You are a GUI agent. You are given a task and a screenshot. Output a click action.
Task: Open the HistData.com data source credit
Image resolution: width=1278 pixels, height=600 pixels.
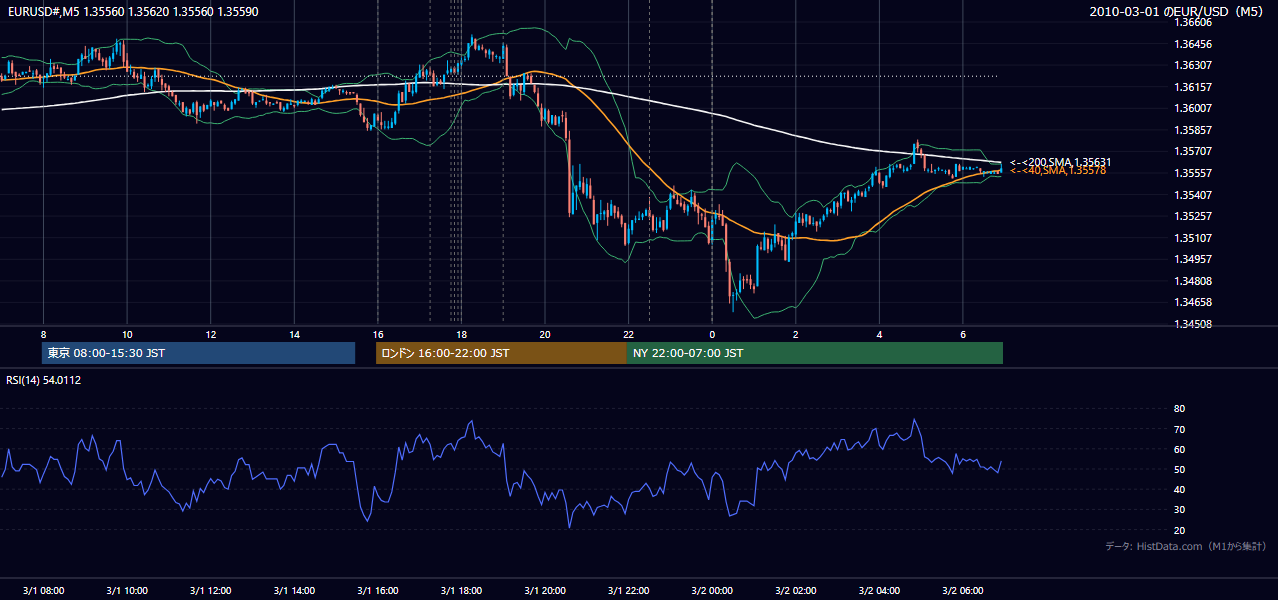[x=1186, y=546]
